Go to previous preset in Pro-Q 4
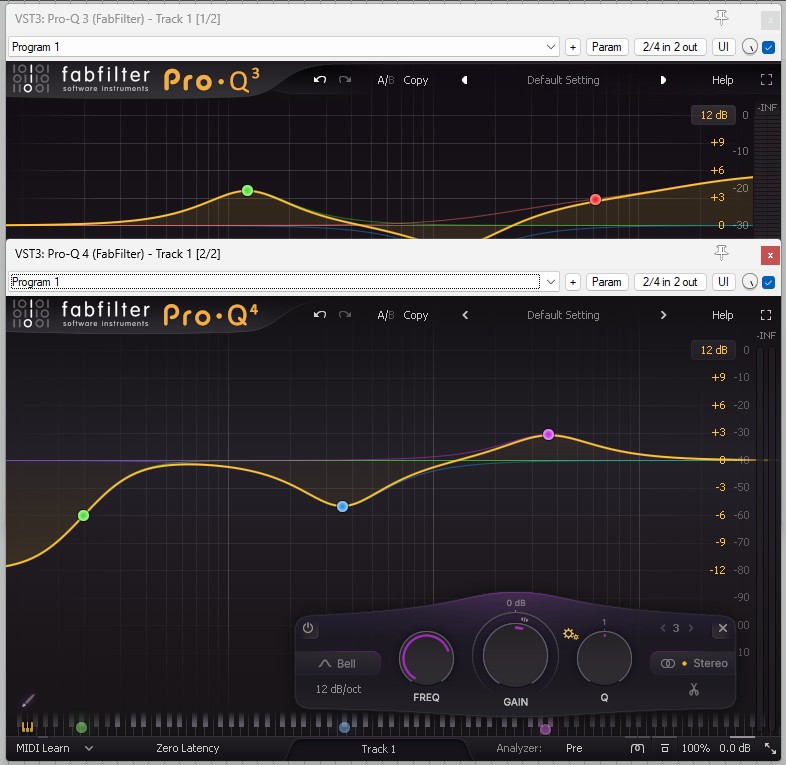The height and width of the screenshot is (765, 786). [x=465, y=315]
